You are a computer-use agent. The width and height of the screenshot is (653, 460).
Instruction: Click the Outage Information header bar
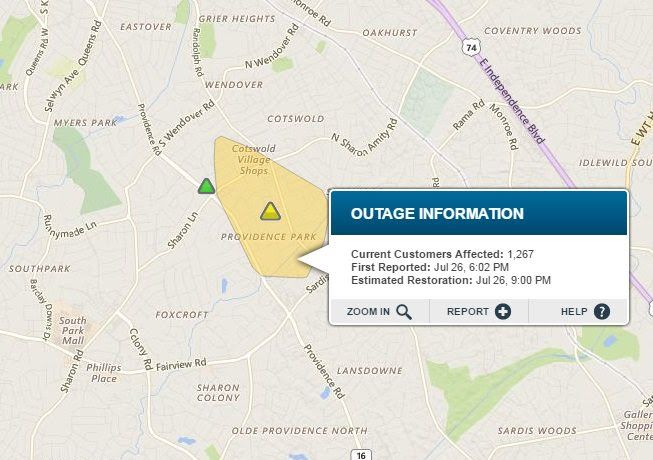pyautogui.click(x=479, y=213)
